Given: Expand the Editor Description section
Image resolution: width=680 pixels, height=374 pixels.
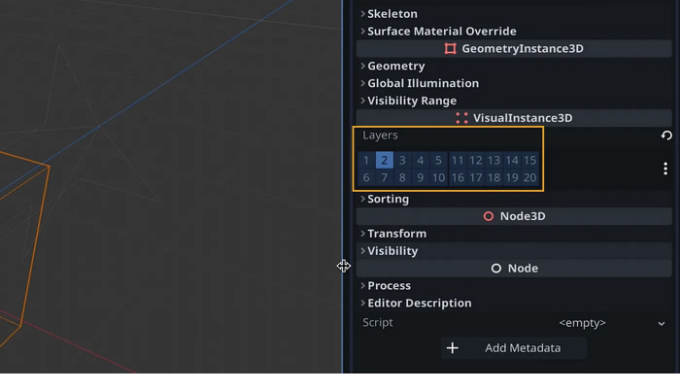Looking at the screenshot, I should click(514, 303).
